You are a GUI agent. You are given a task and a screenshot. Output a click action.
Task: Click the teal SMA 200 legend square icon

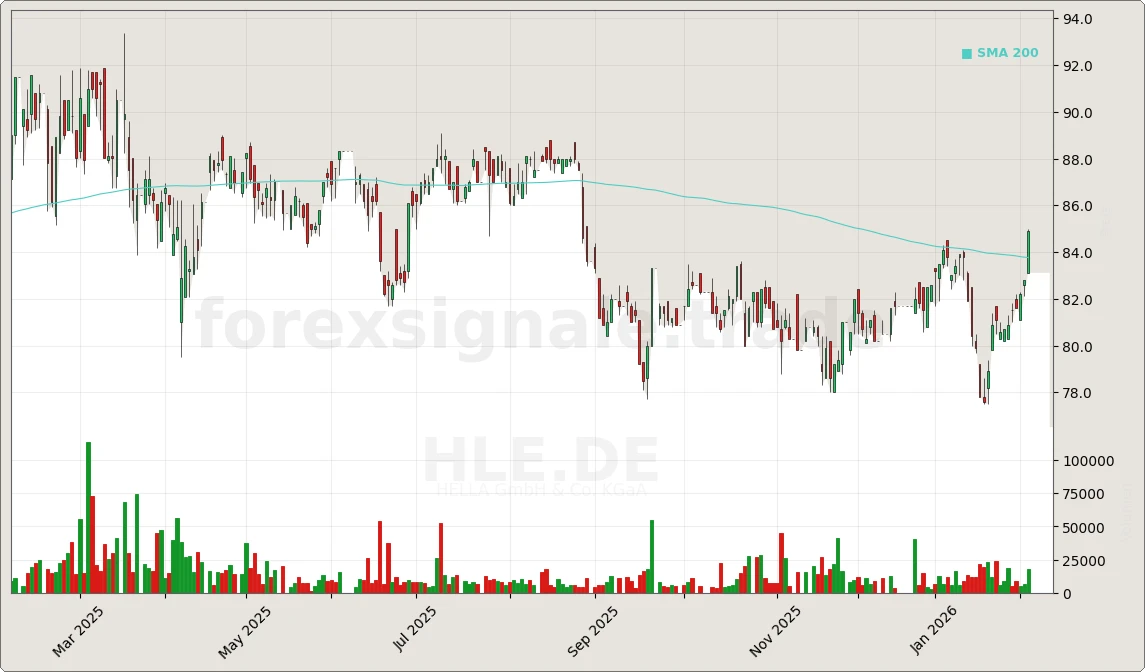(966, 52)
